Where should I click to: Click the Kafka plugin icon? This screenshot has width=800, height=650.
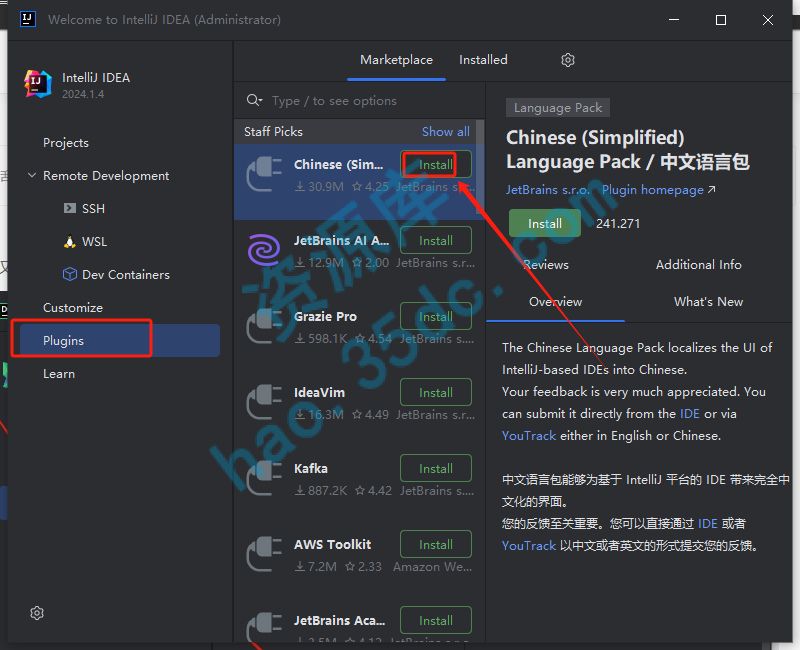coord(264,478)
